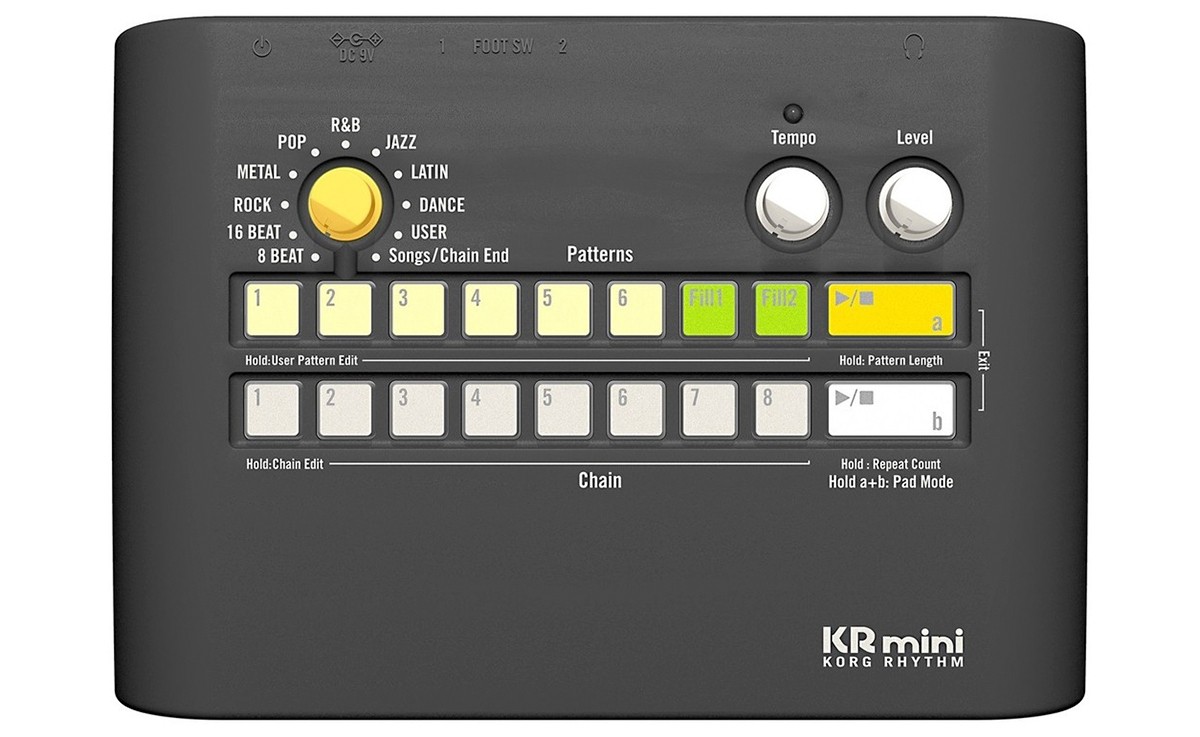
Task: Click Chain pad 1
Action: [272, 409]
